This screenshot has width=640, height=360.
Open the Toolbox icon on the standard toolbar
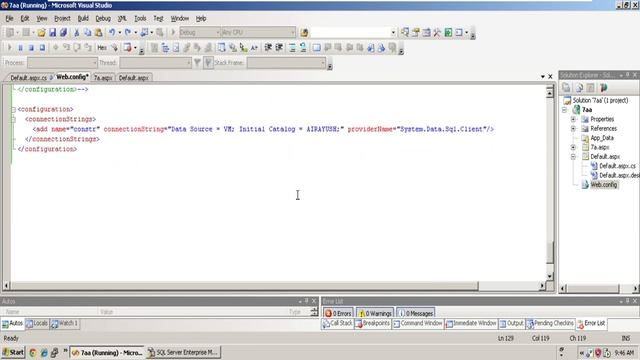(x=437, y=33)
